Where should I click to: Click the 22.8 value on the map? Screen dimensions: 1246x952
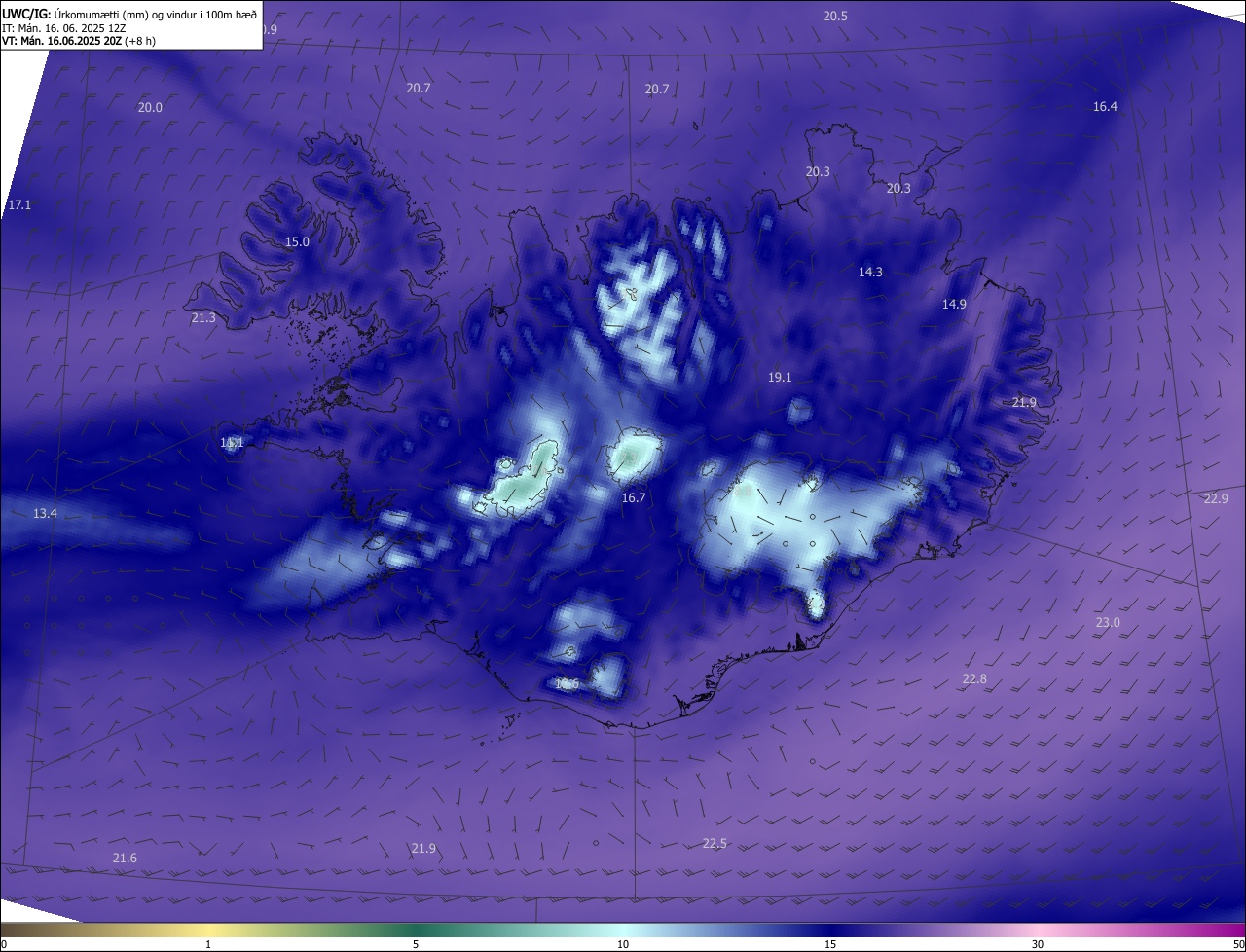974,679
